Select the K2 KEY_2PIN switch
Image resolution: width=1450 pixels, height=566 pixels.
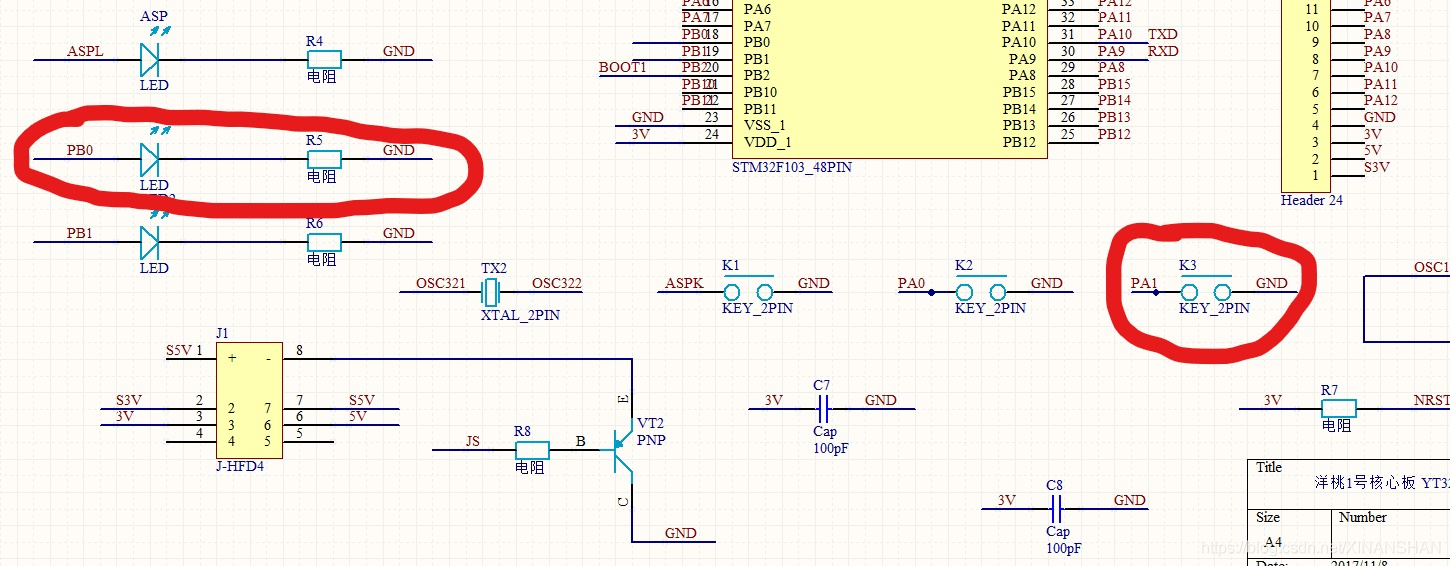981,291
